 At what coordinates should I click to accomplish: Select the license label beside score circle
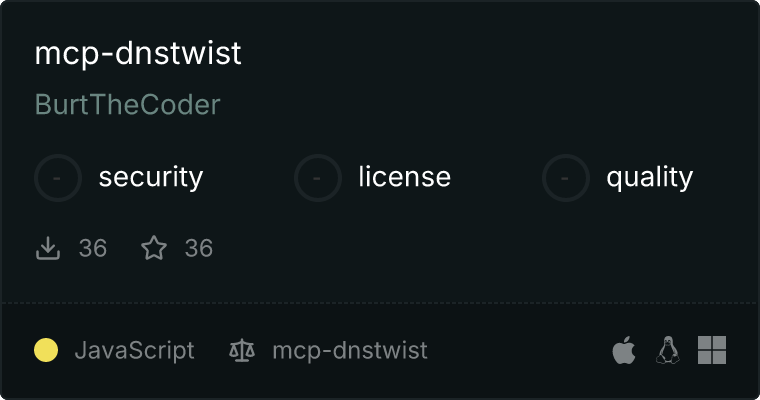pos(405,176)
